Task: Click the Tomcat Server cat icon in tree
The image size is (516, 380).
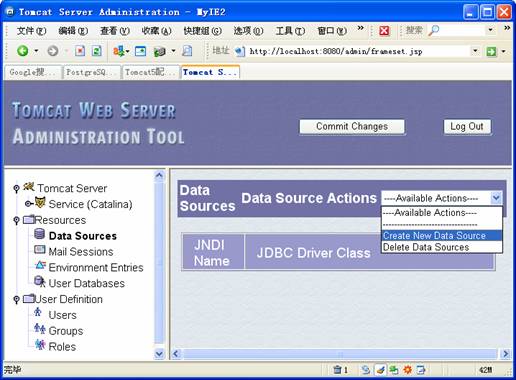Action: 29,187
